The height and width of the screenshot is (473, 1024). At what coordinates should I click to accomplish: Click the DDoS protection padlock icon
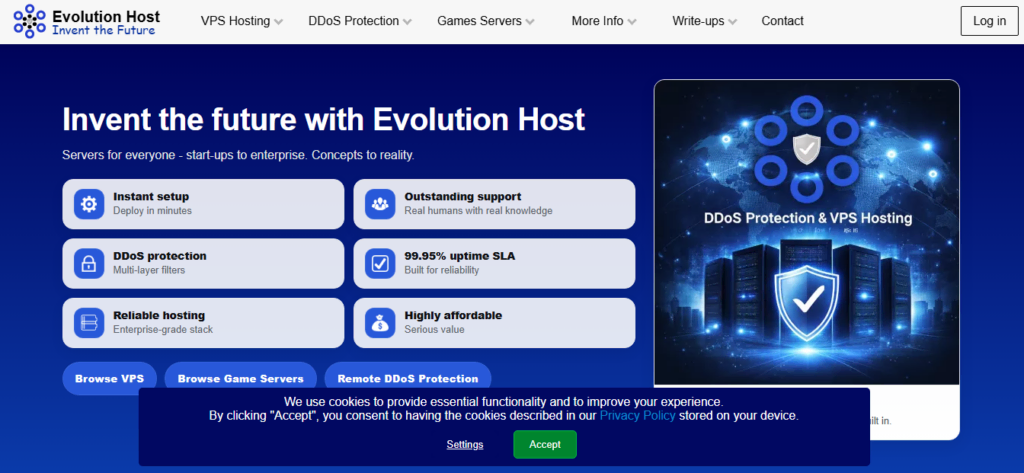89,263
